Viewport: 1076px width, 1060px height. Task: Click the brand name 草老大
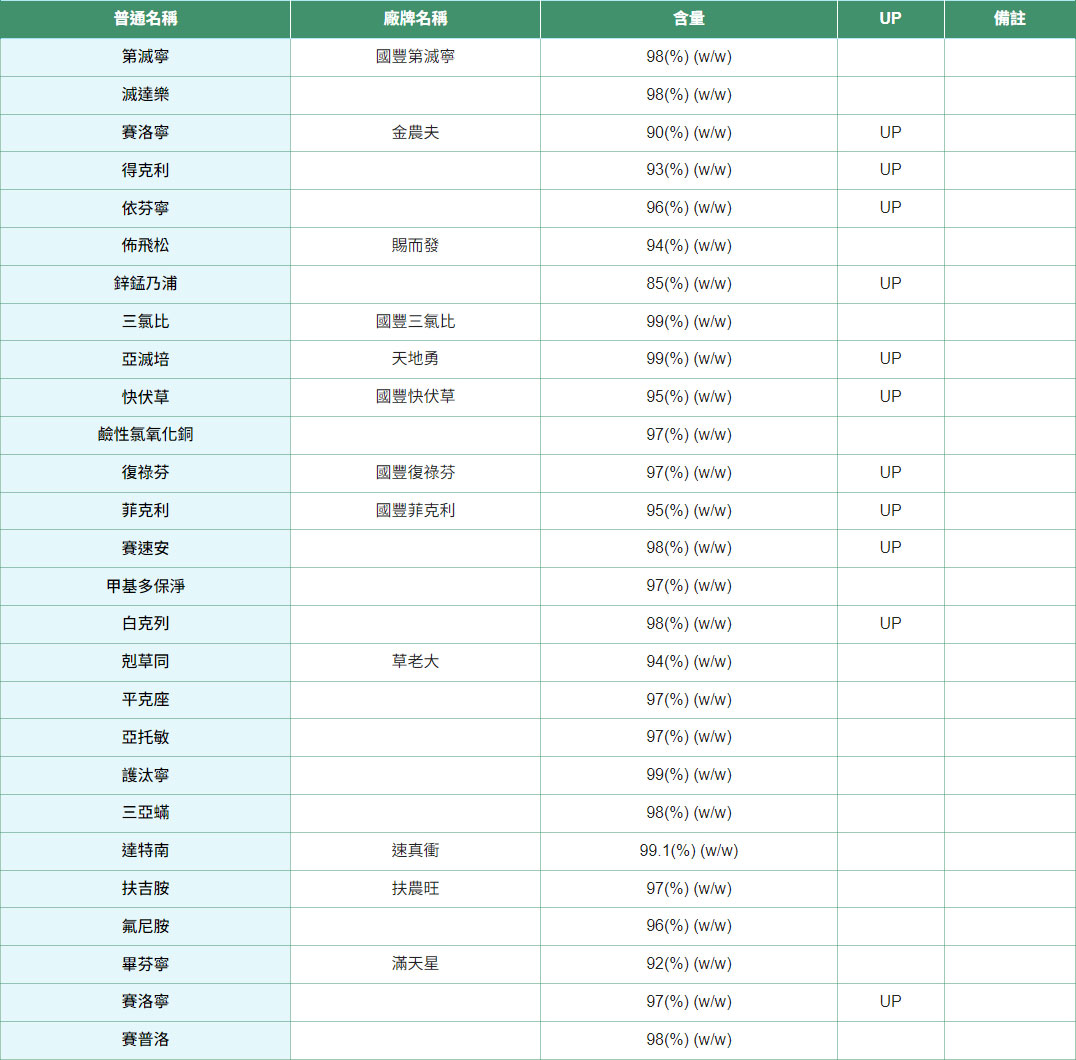pyautogui.click(x=415, y=661)
